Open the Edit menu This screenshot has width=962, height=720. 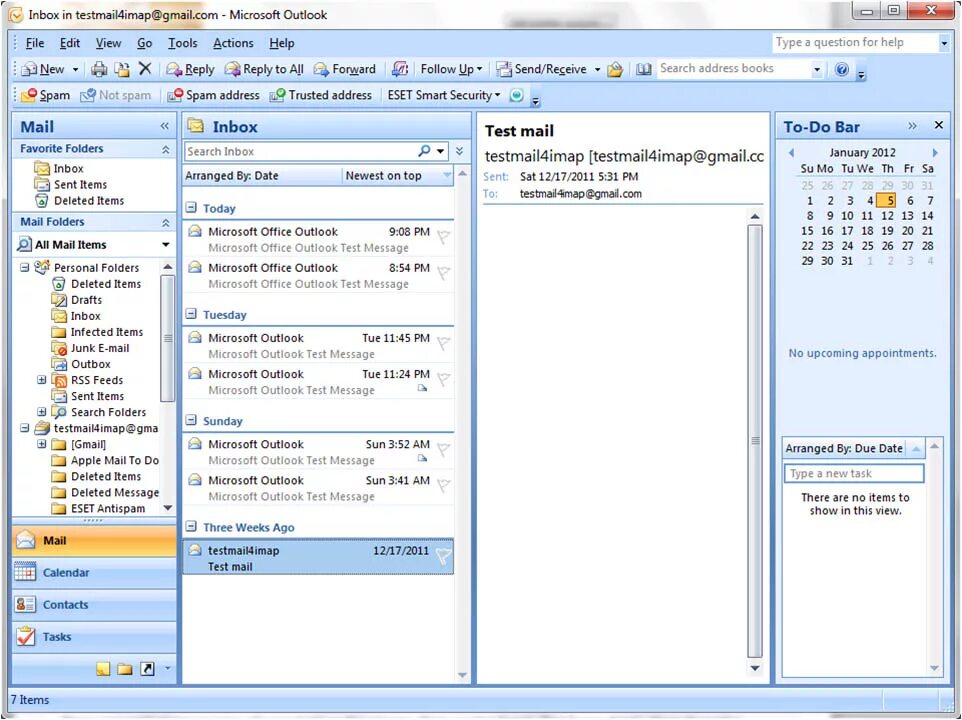(x=69, y=43)
